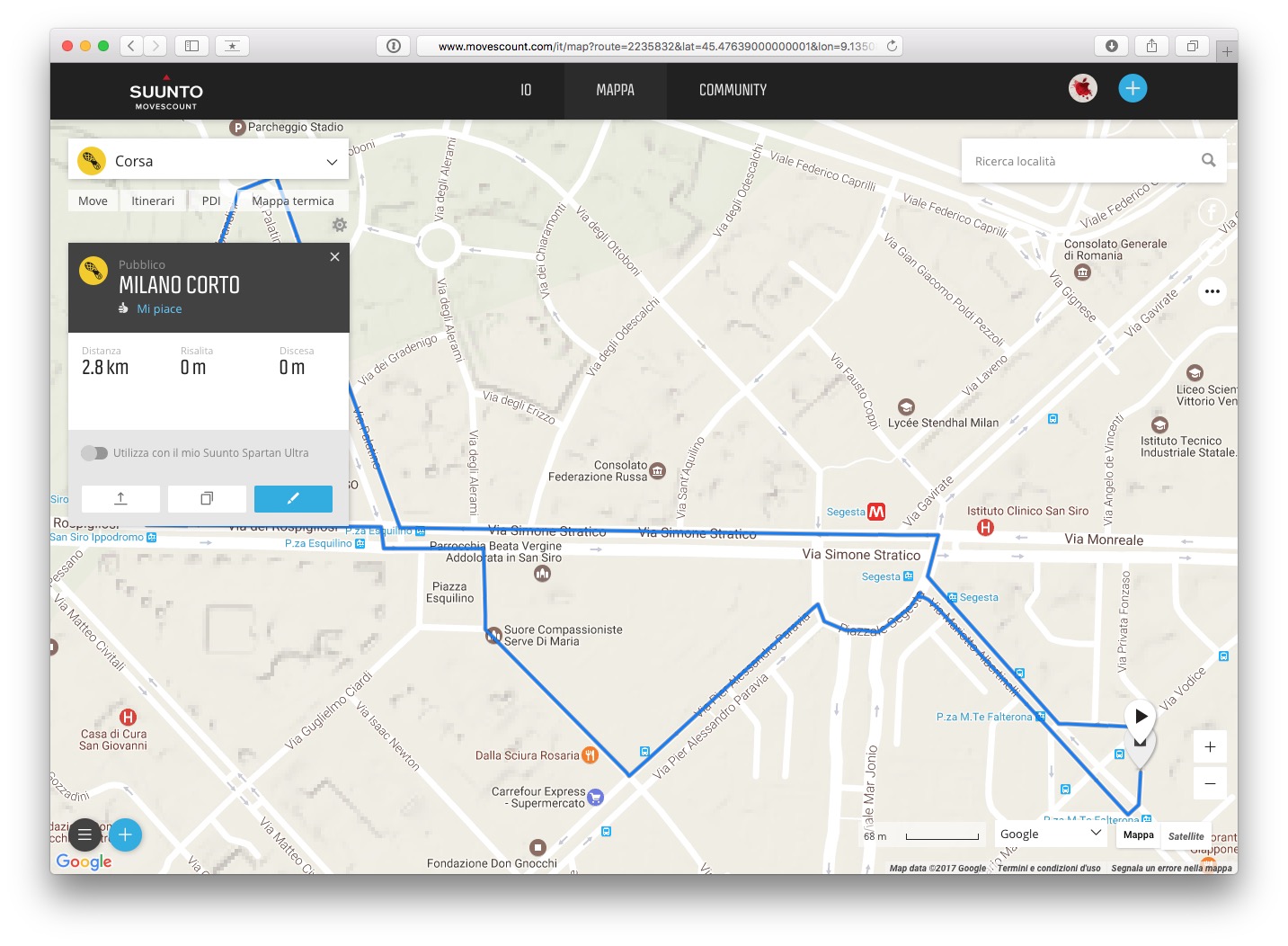The height and width of the screenshot is (946, 1288).
Task: Switch map view to Mappa
Action: (1138, 834)
